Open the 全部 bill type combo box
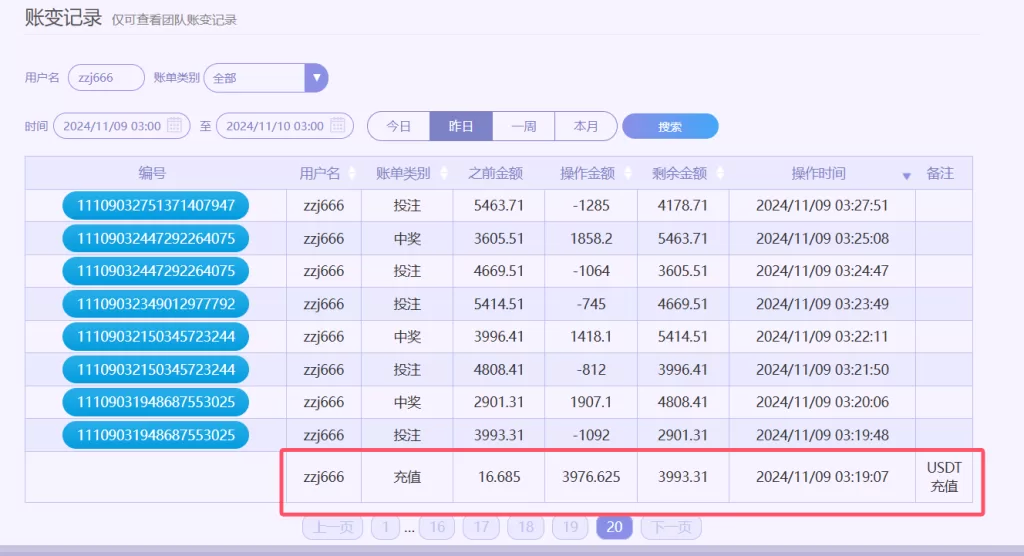 point(265,78)
